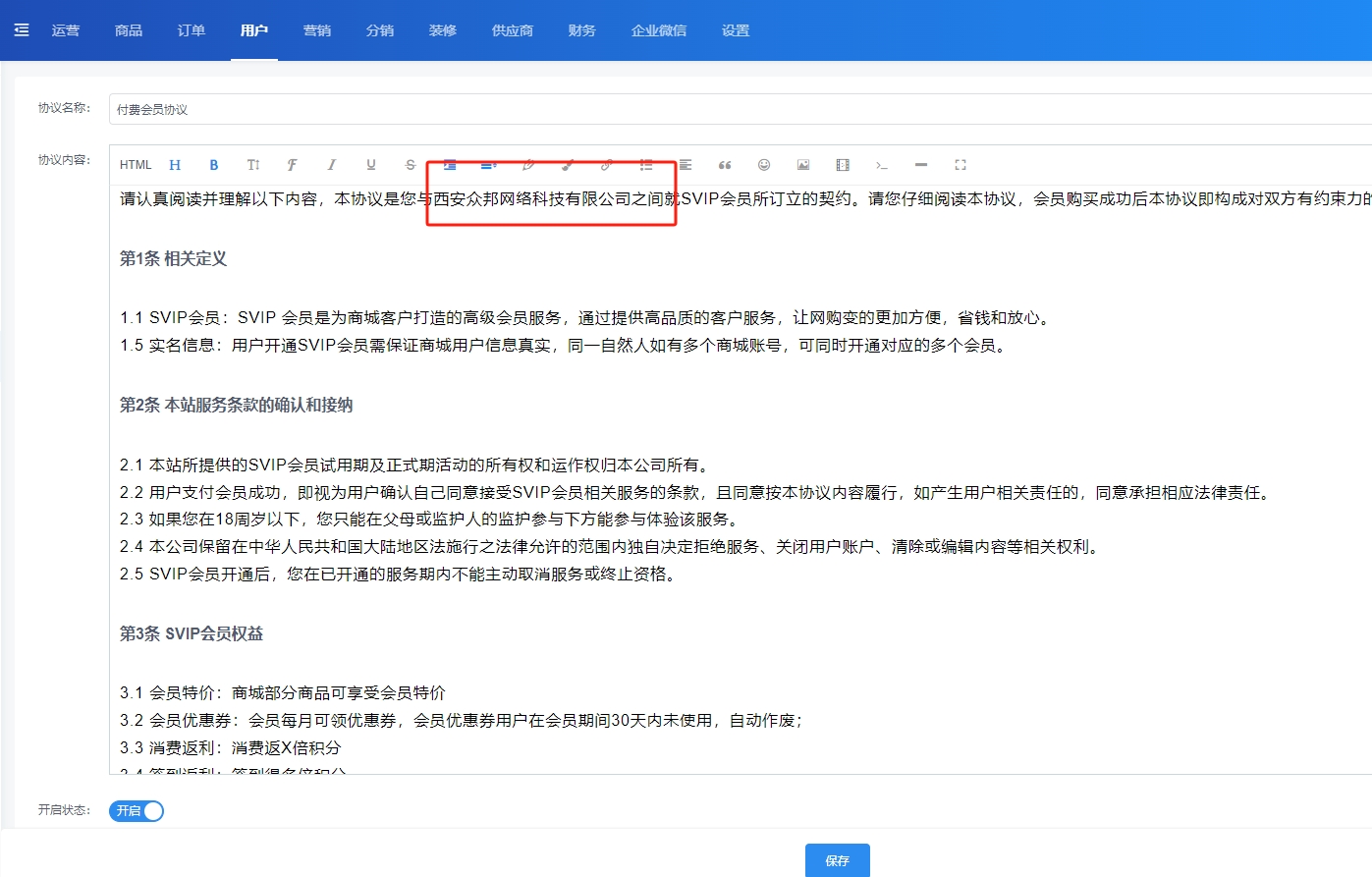1372x877 pixels.
Task: Enter fullscreen editor mode
Action: 960,165
